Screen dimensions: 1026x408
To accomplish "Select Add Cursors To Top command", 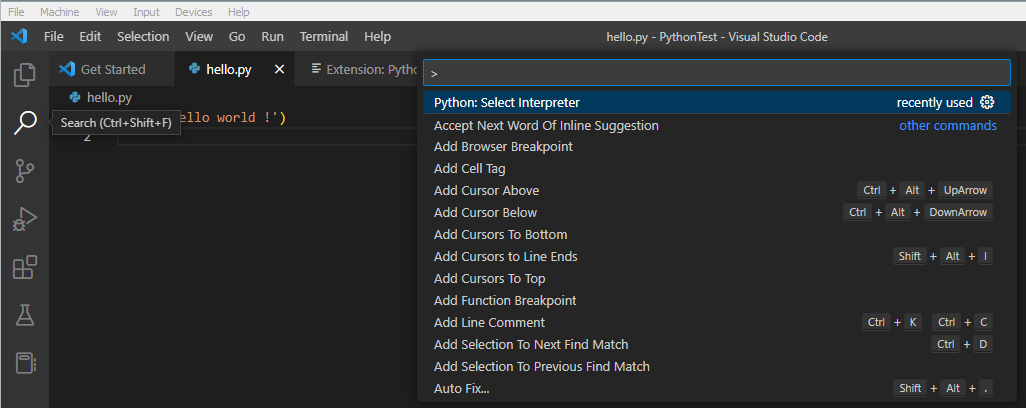I will tap(716, 279).
